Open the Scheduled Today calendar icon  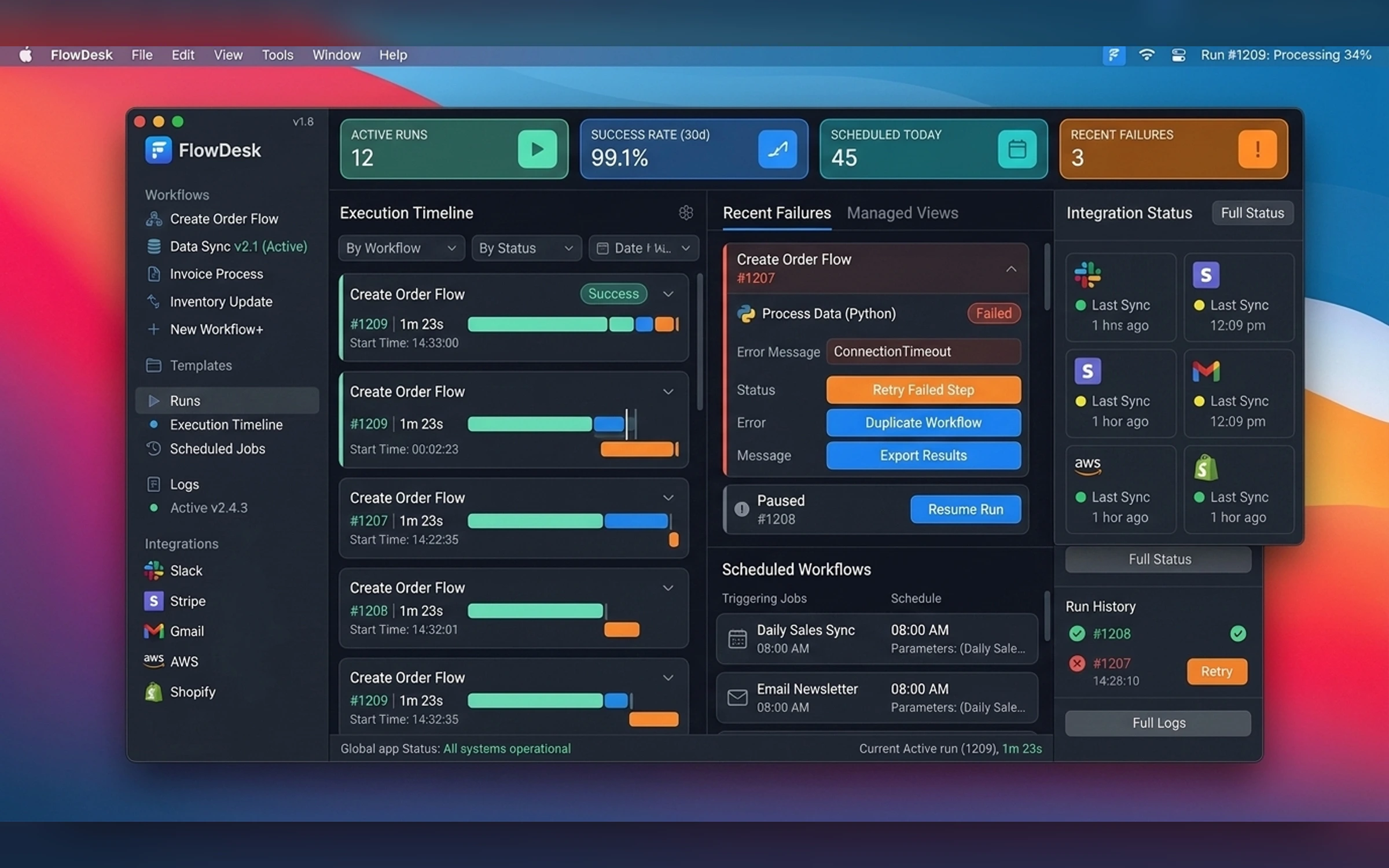(x=1017, y=149)
